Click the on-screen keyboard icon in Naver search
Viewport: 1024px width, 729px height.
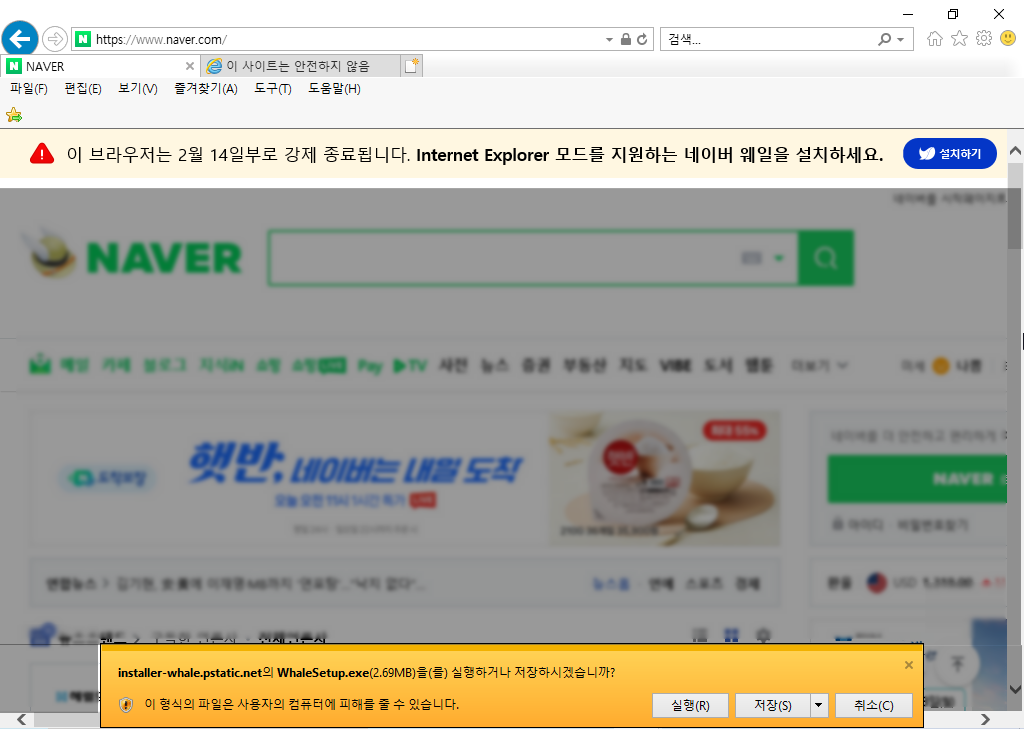(x=752, y=258)
